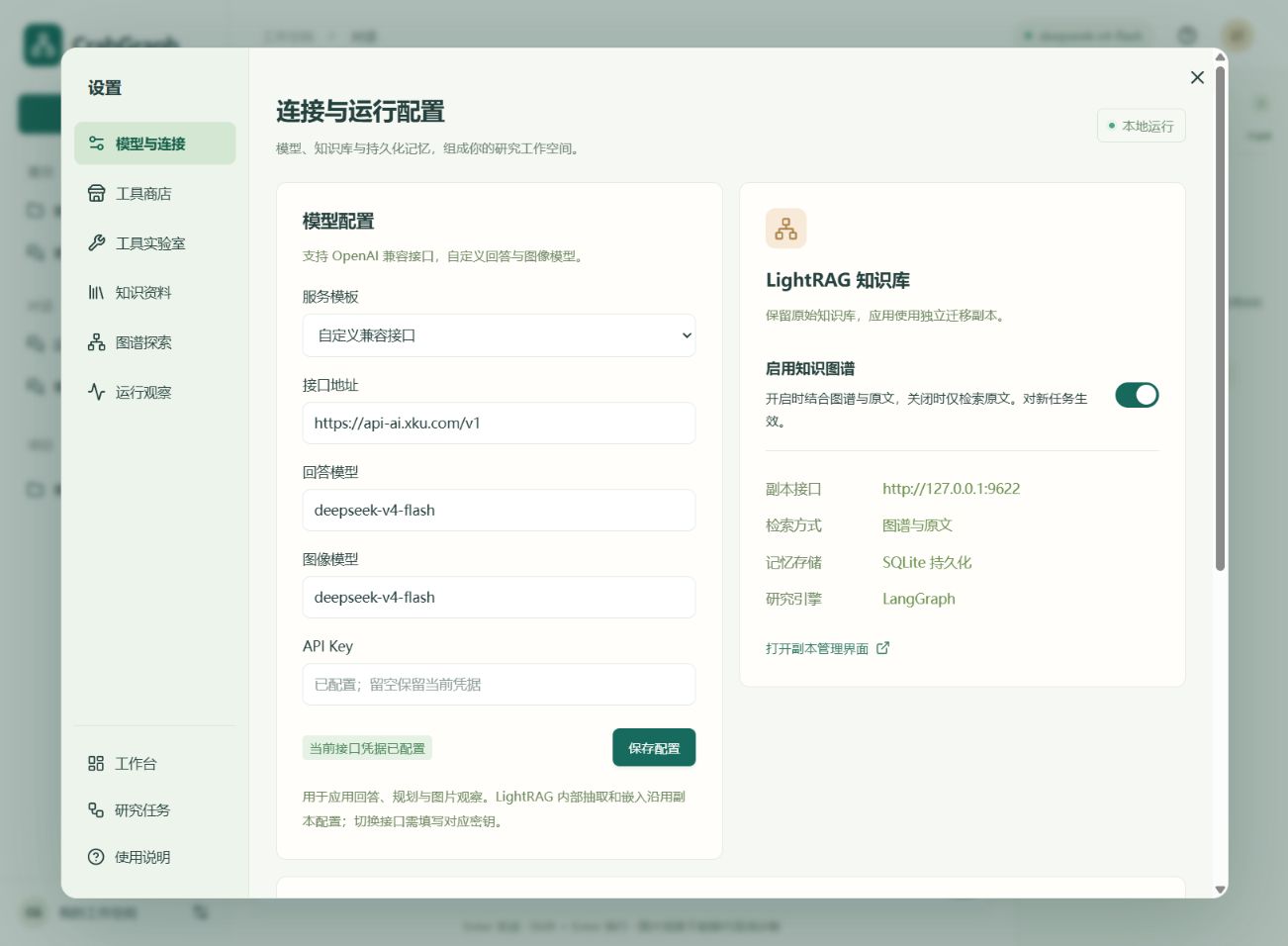Click the dialog's vertical scrollbar thumb
This screenshot has height=946, width=1288.
click(x=1221, y=319)
